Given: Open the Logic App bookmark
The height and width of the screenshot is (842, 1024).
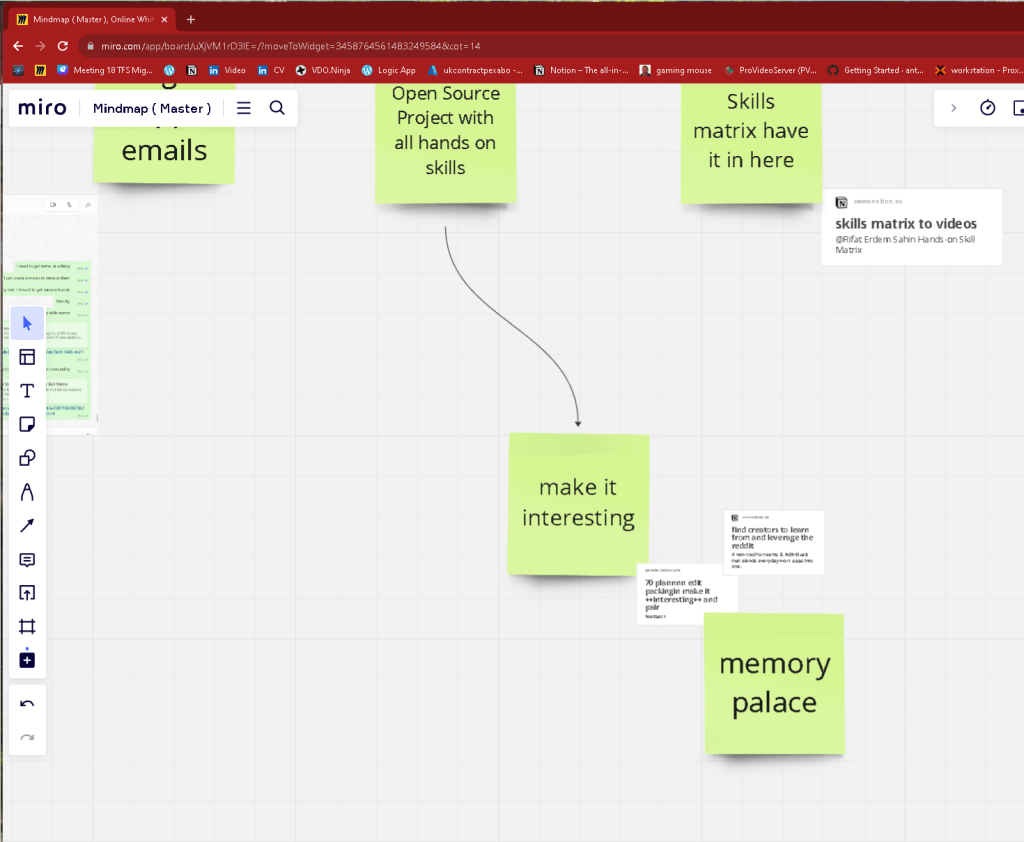Looking at the screenshot, I should (389, 70).
